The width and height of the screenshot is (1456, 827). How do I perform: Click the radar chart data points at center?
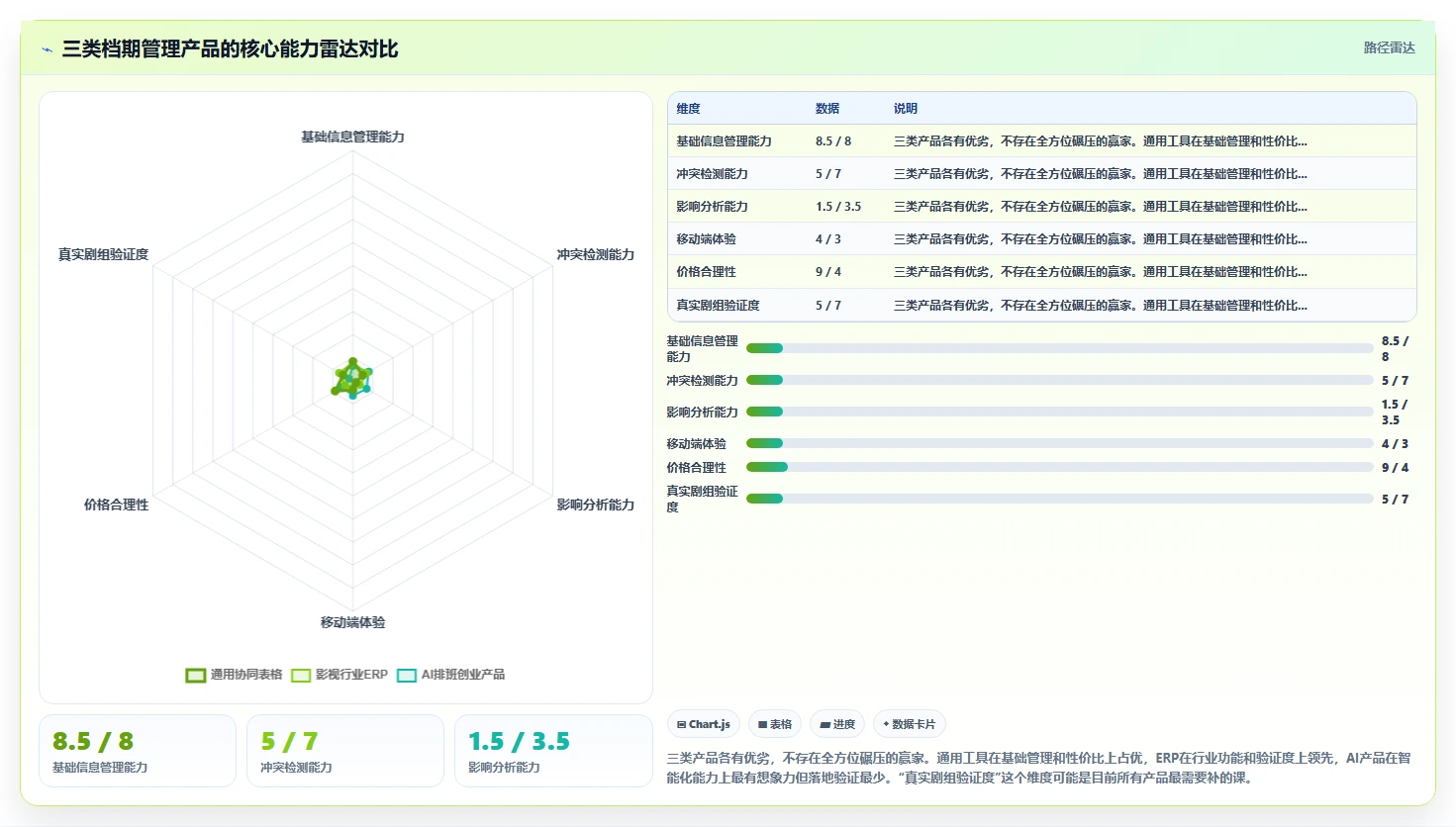coord(352,379)
